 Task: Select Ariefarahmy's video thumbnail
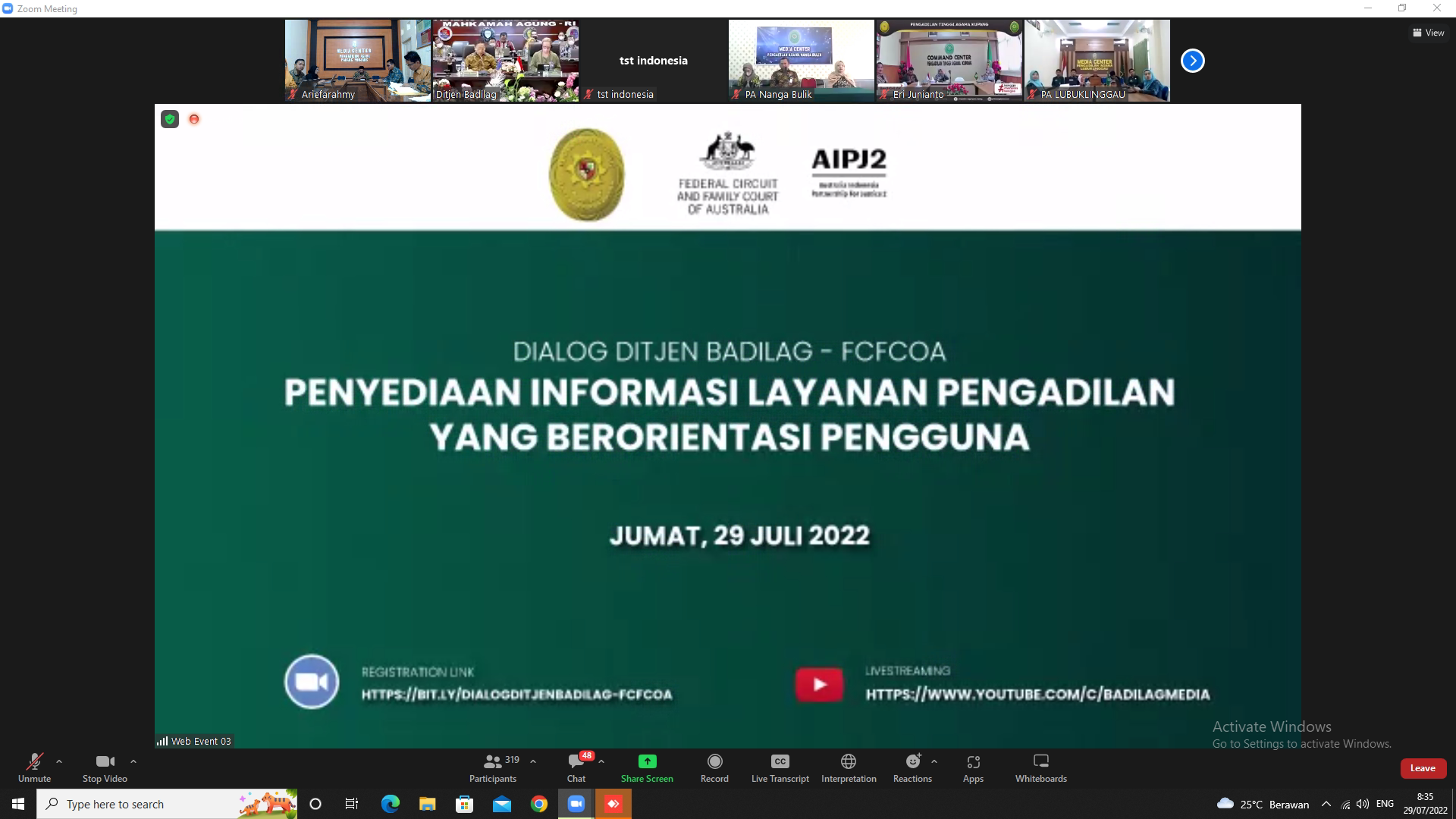(357, 61)
